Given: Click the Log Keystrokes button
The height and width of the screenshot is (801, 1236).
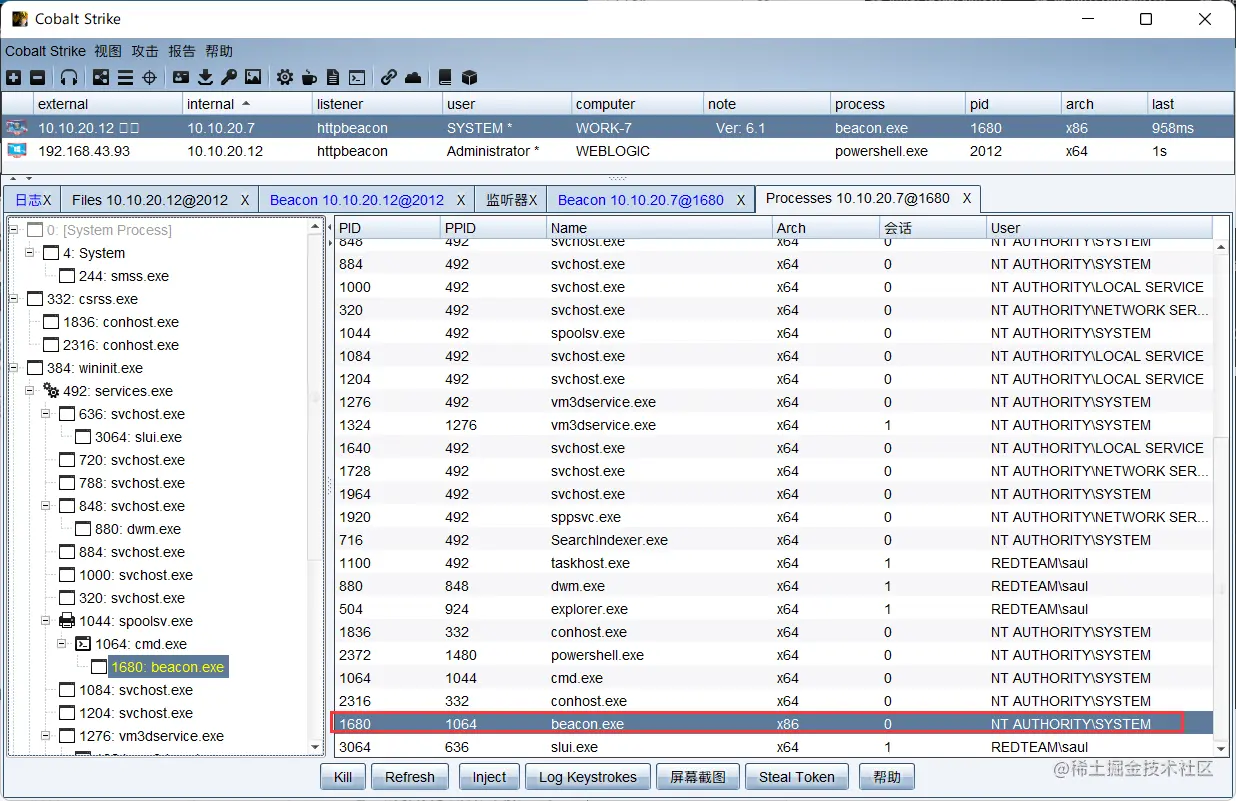Looking at the screenshot, I should pyautogui.click(x=588, y=777).
